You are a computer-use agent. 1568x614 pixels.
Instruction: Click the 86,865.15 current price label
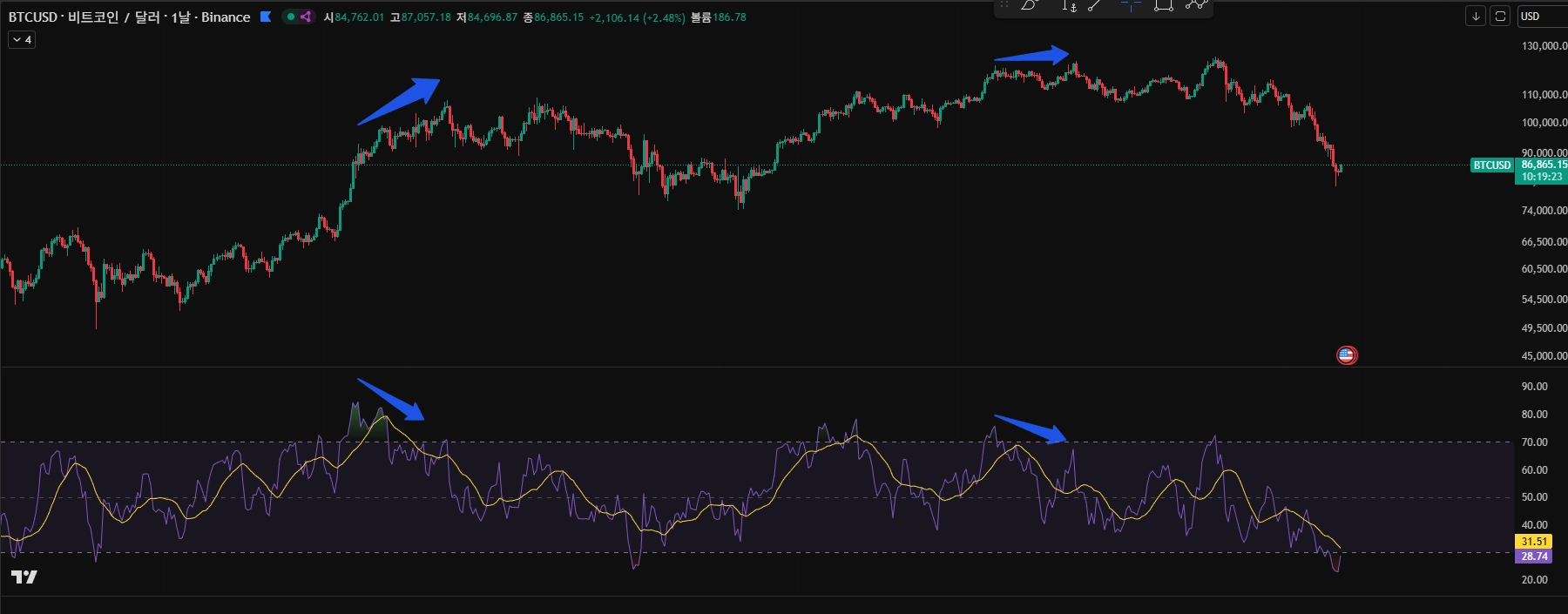[1543, 165]
